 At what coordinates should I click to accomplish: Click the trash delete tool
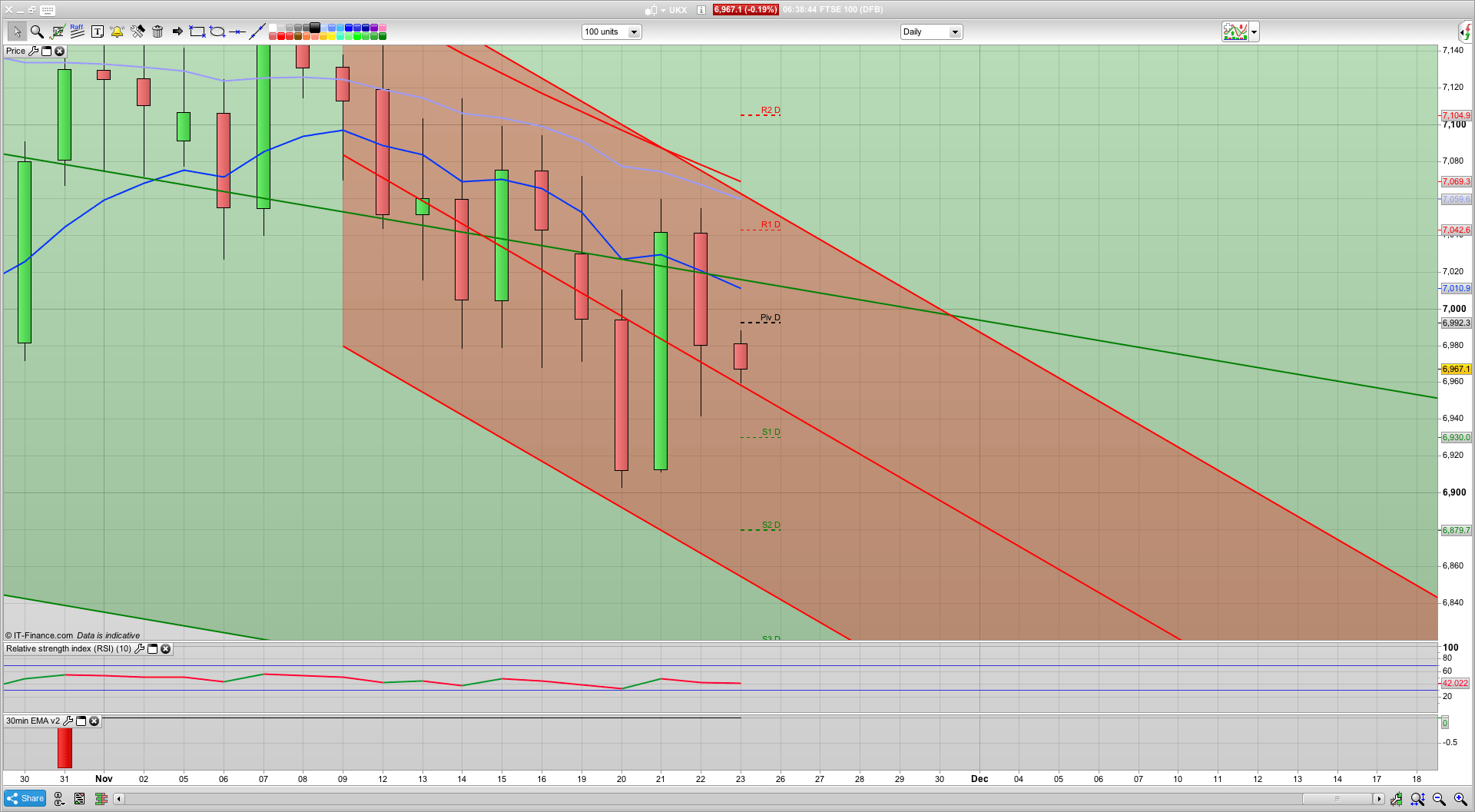coord(157,31)
